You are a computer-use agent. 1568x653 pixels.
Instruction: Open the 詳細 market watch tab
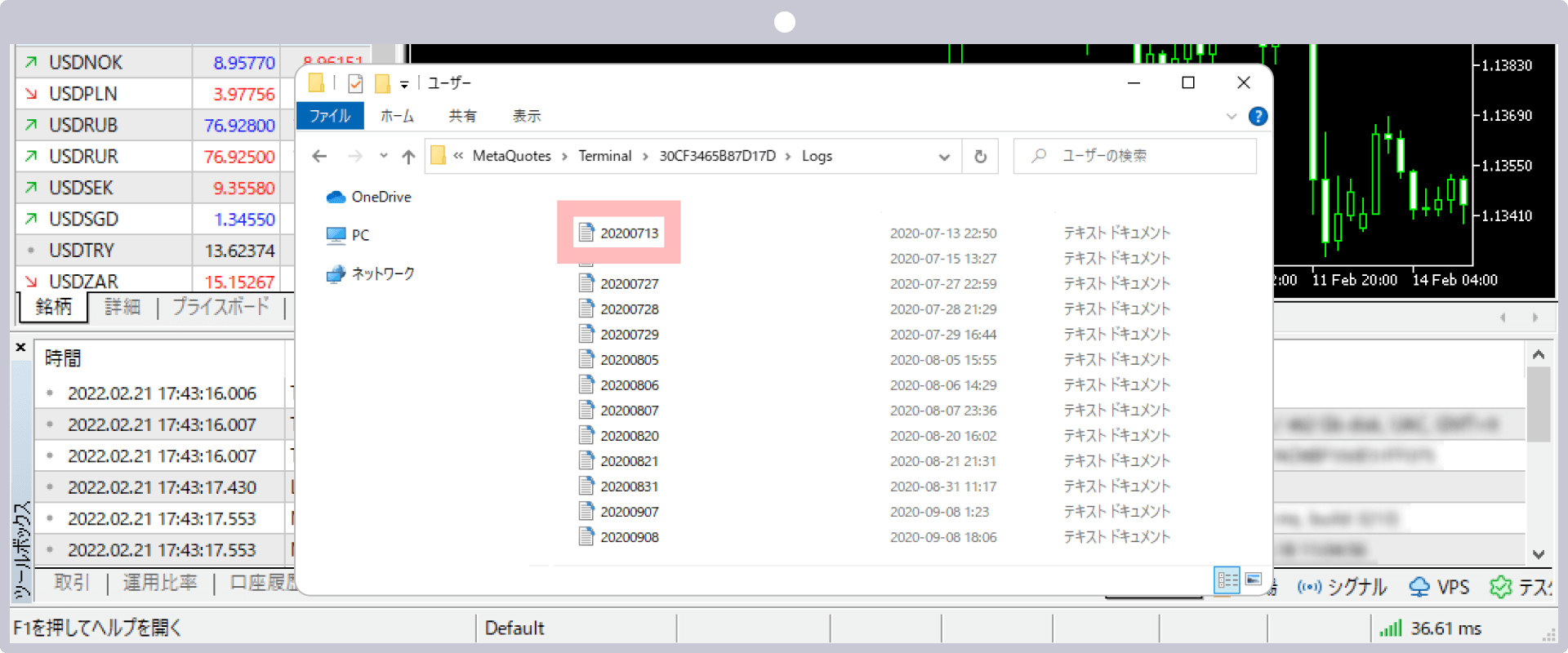[x=122, y=307]
